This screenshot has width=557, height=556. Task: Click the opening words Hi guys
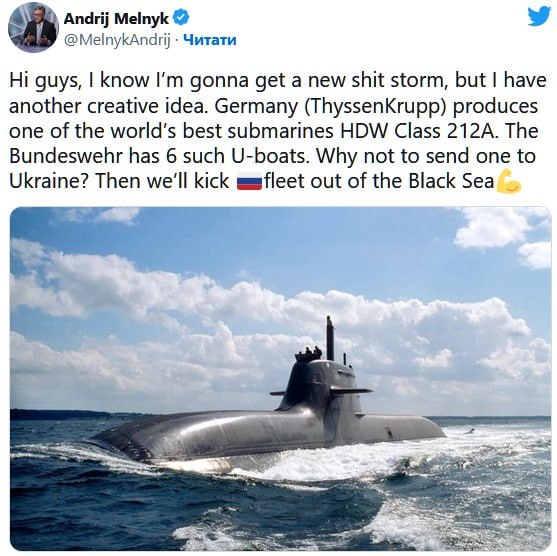(x=44, y=81)
